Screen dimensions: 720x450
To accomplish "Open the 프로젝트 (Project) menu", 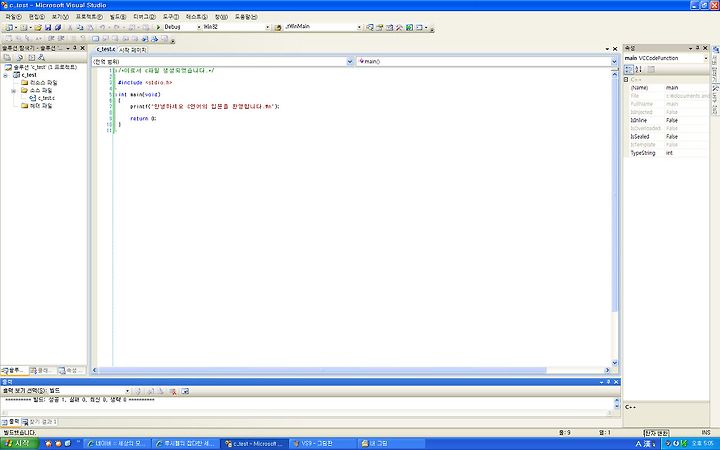I will coord(89,17).
